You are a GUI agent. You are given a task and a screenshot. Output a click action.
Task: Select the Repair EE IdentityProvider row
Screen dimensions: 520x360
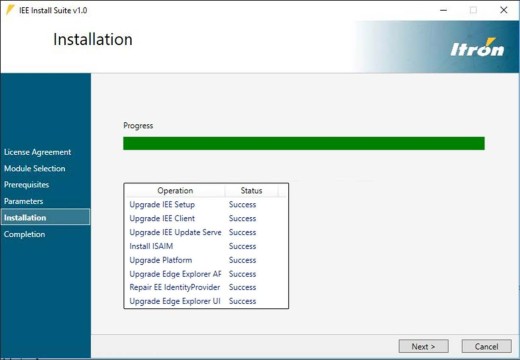tap(206, 287)
